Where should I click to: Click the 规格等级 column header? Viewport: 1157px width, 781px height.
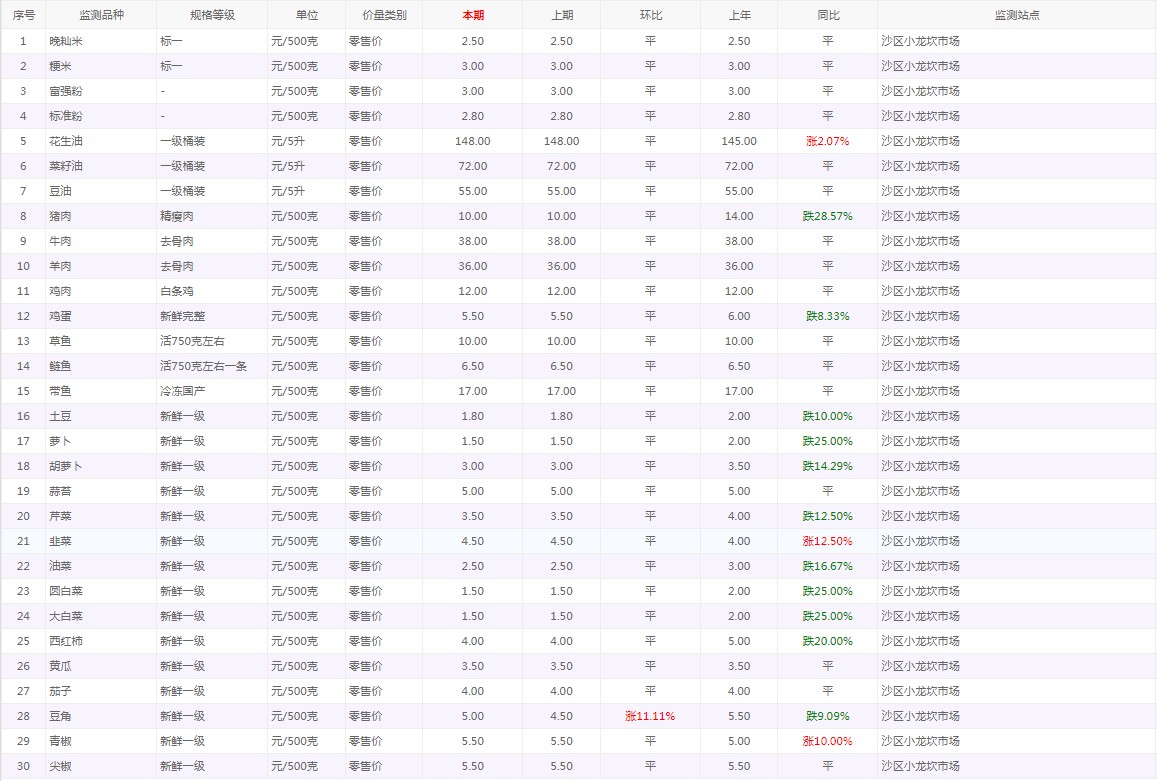(211, 15)
